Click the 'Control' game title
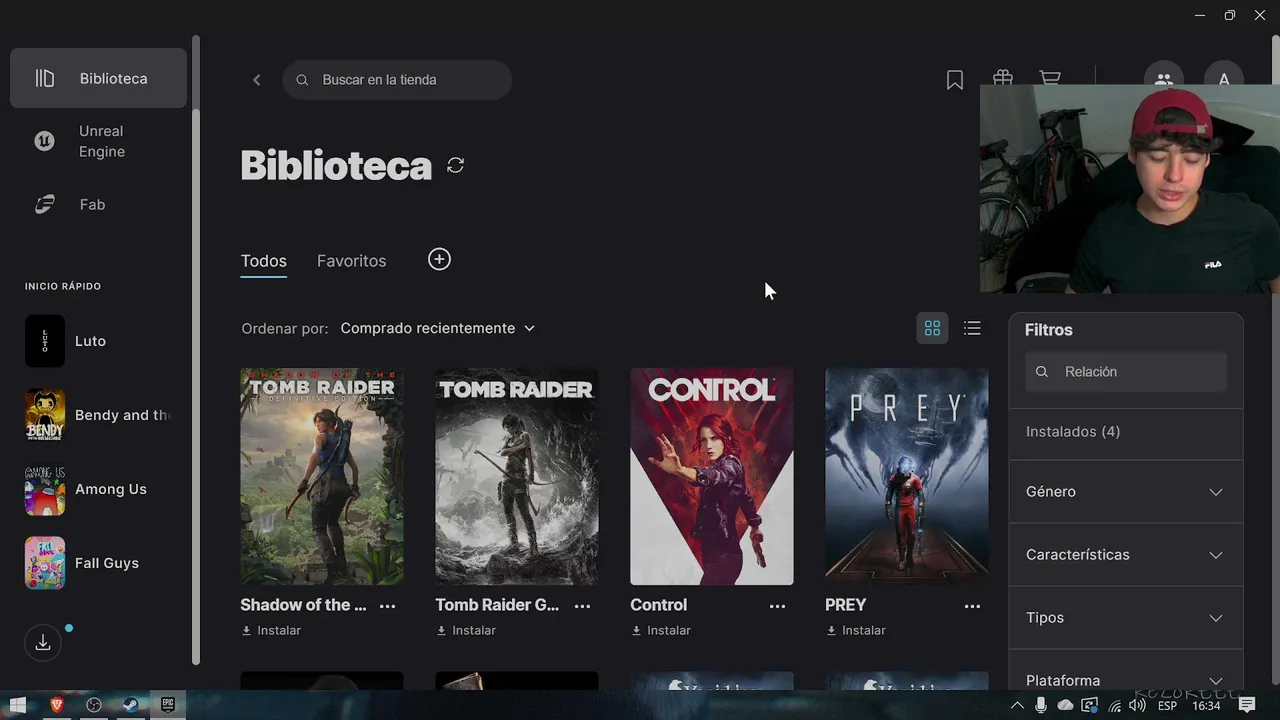 point(658,605)
